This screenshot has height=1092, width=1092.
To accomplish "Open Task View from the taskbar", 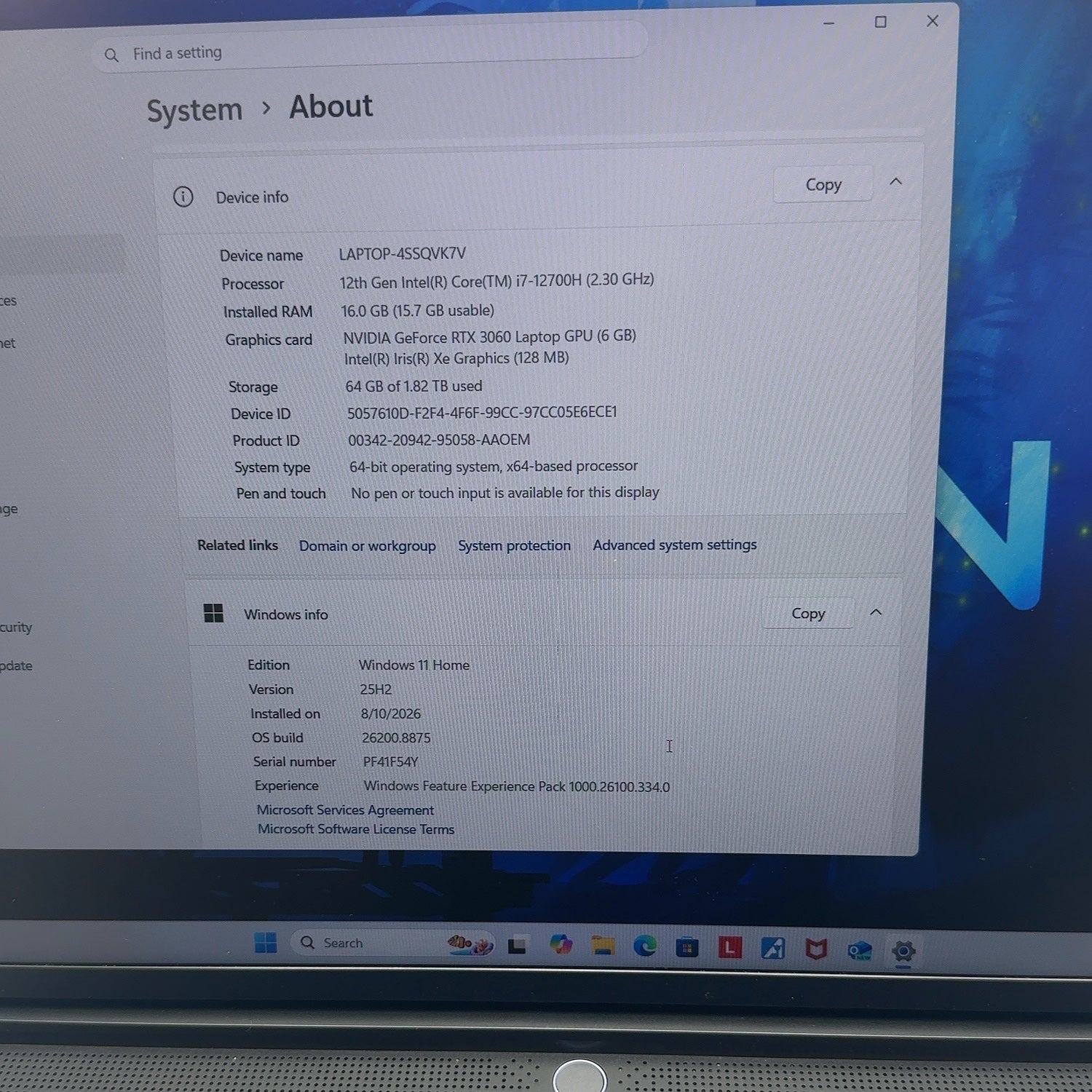I will point(518,945).
